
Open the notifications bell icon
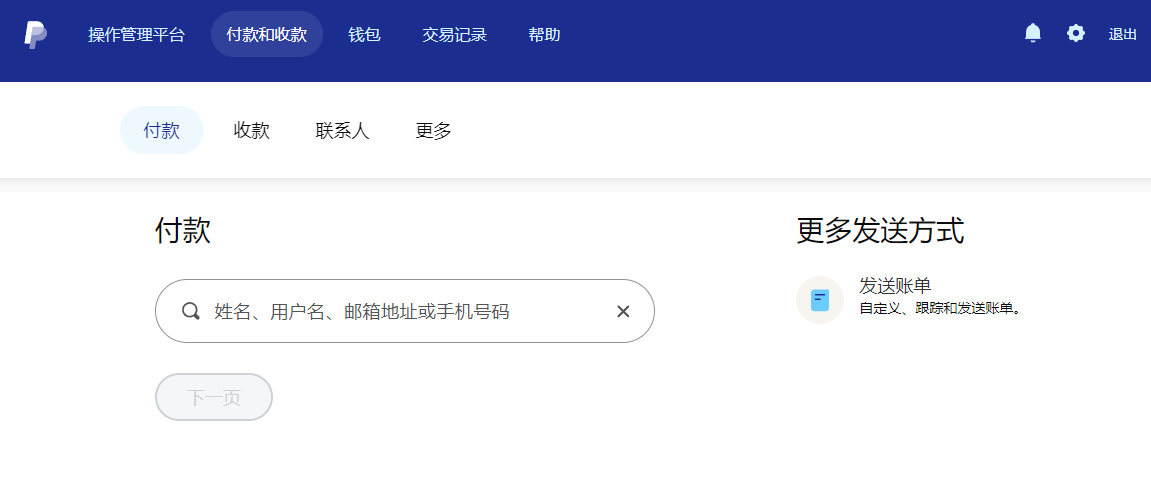click(1033, 33)
